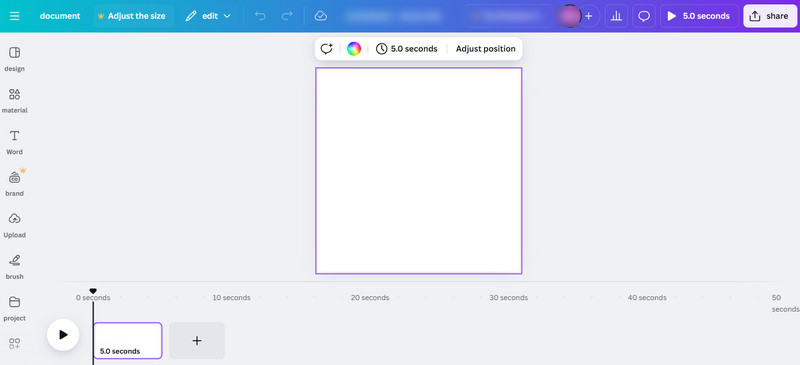Click the 30 seconds timeline label

[509, 298]
